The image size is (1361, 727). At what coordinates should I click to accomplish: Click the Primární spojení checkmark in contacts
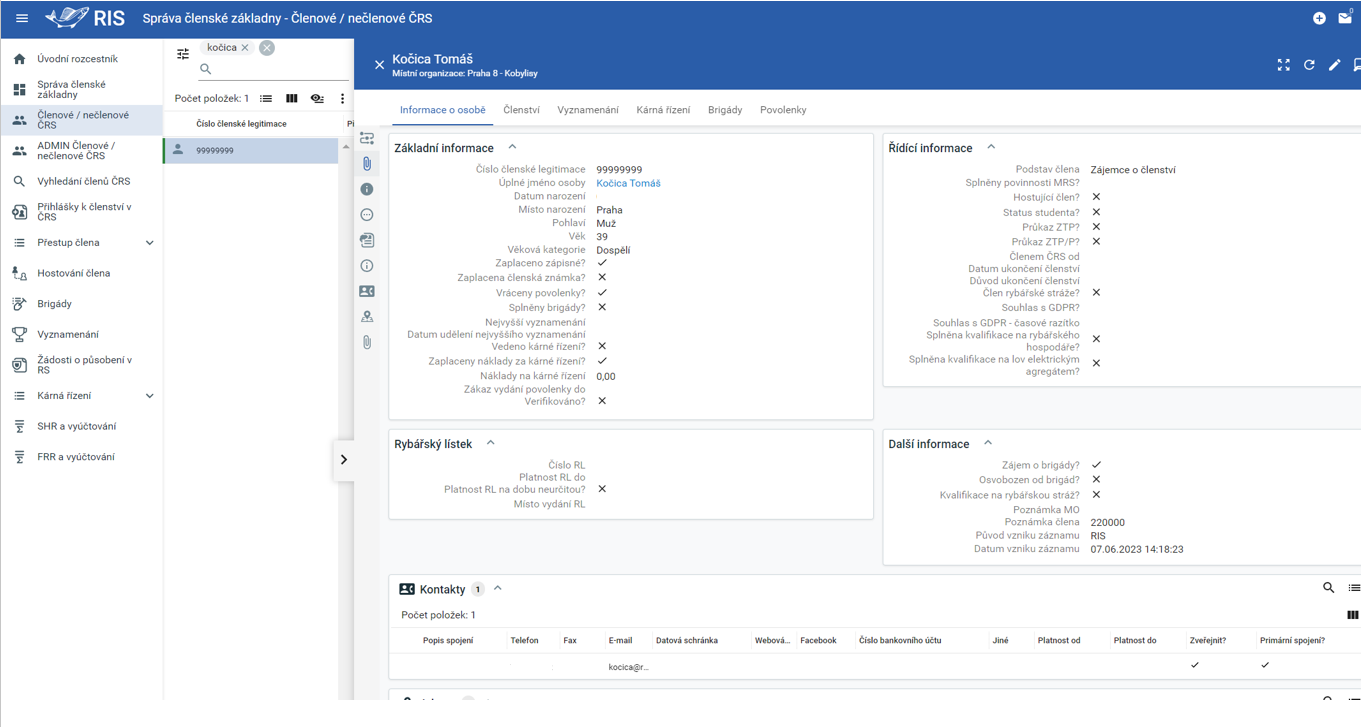1265,665
